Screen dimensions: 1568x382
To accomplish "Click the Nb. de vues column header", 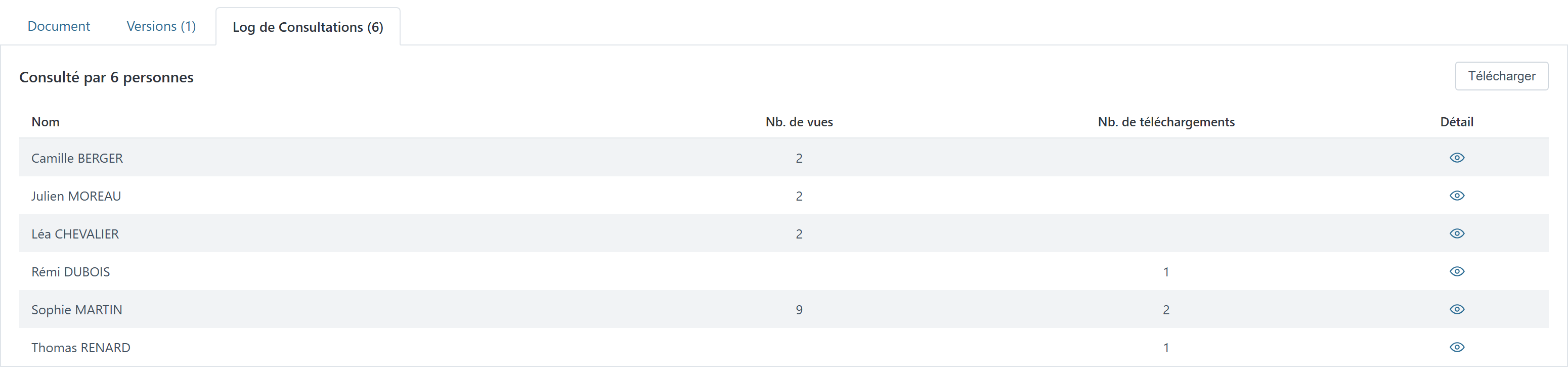I will tap(799, 122).
